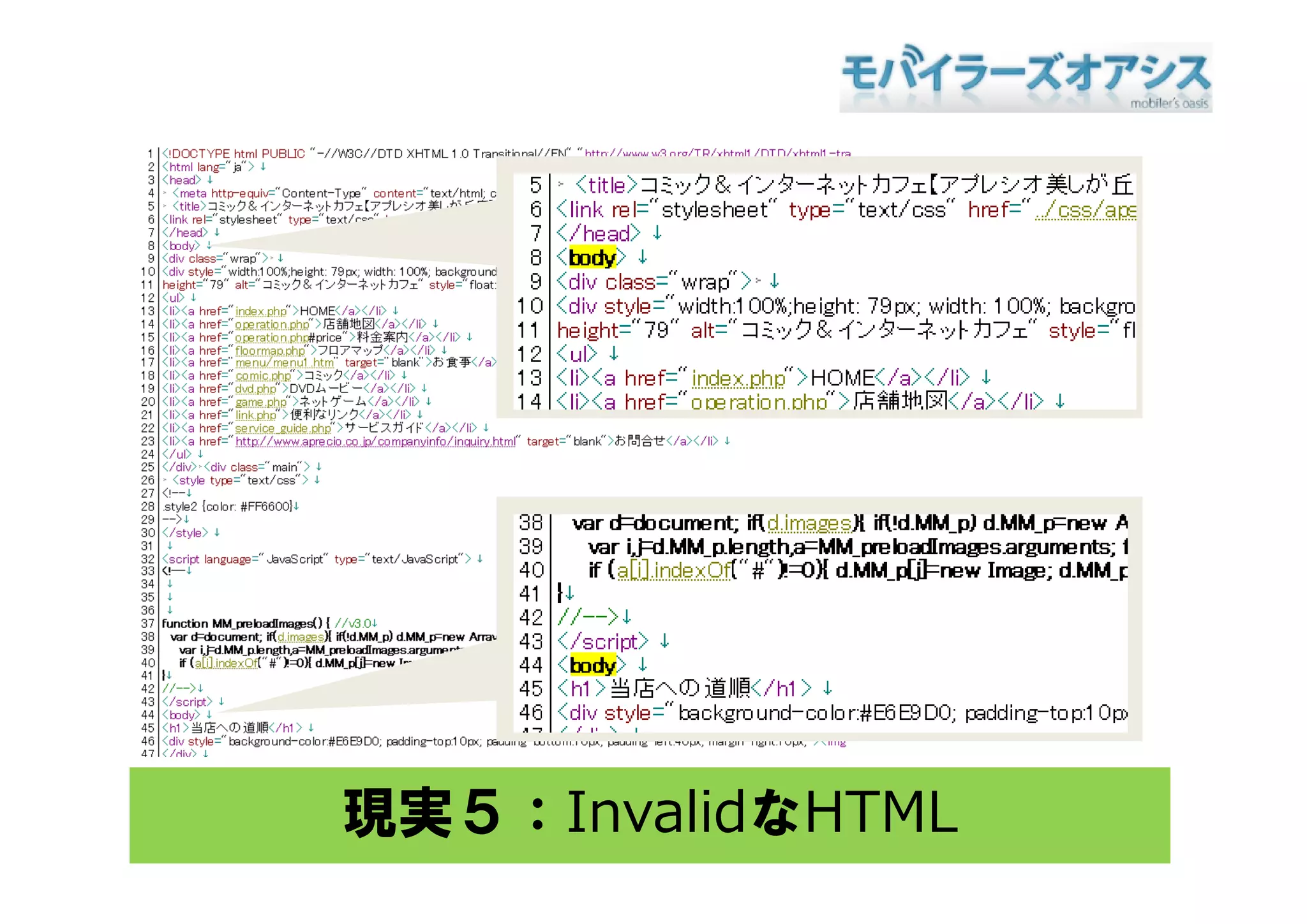Click the ../css stylesheet href in upper callout
Screen dimensions: 1307x924
point(1086,210)
